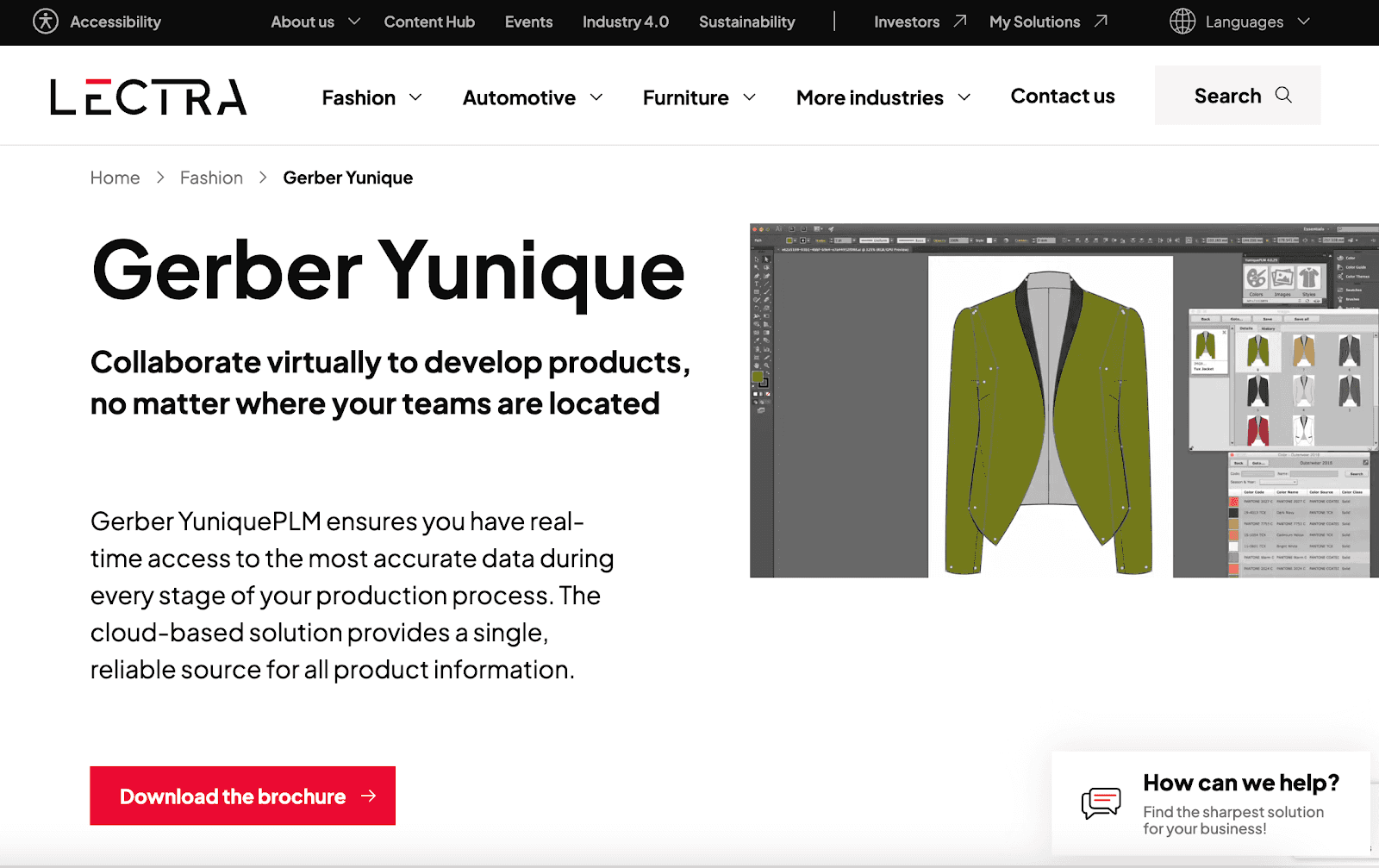Click the arrow icon beside Investors

(960, 21)
